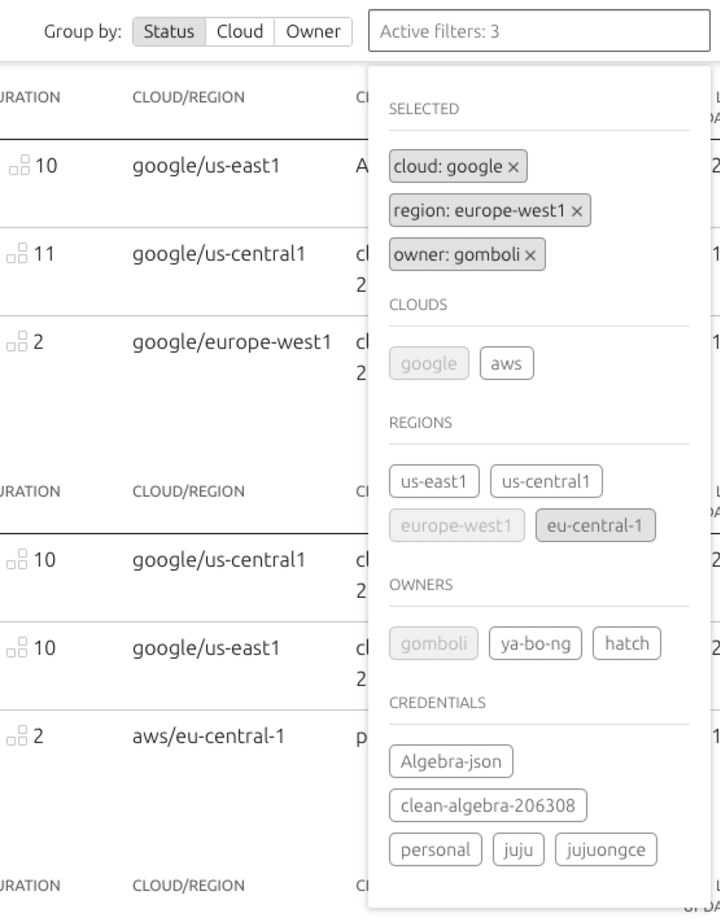Group models by Owner
This screenshot has width=720, height=922.
313,31
